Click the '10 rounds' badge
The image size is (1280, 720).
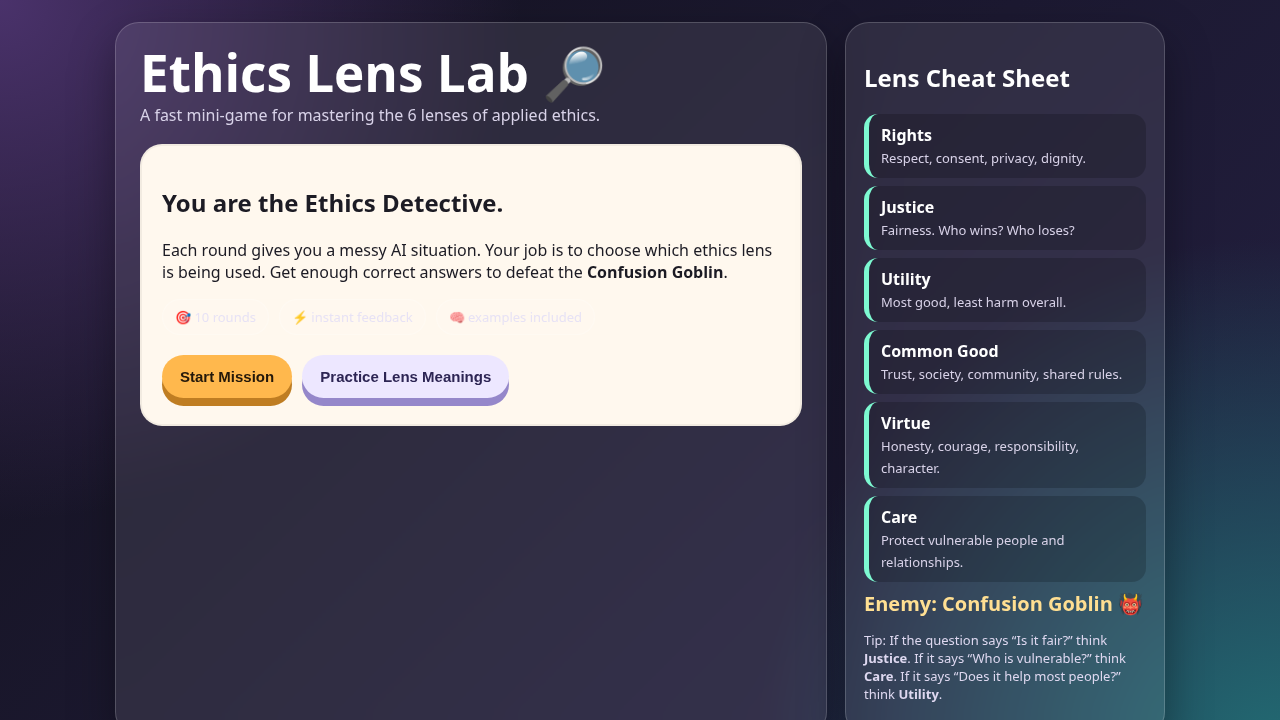(x=215, y=317)
